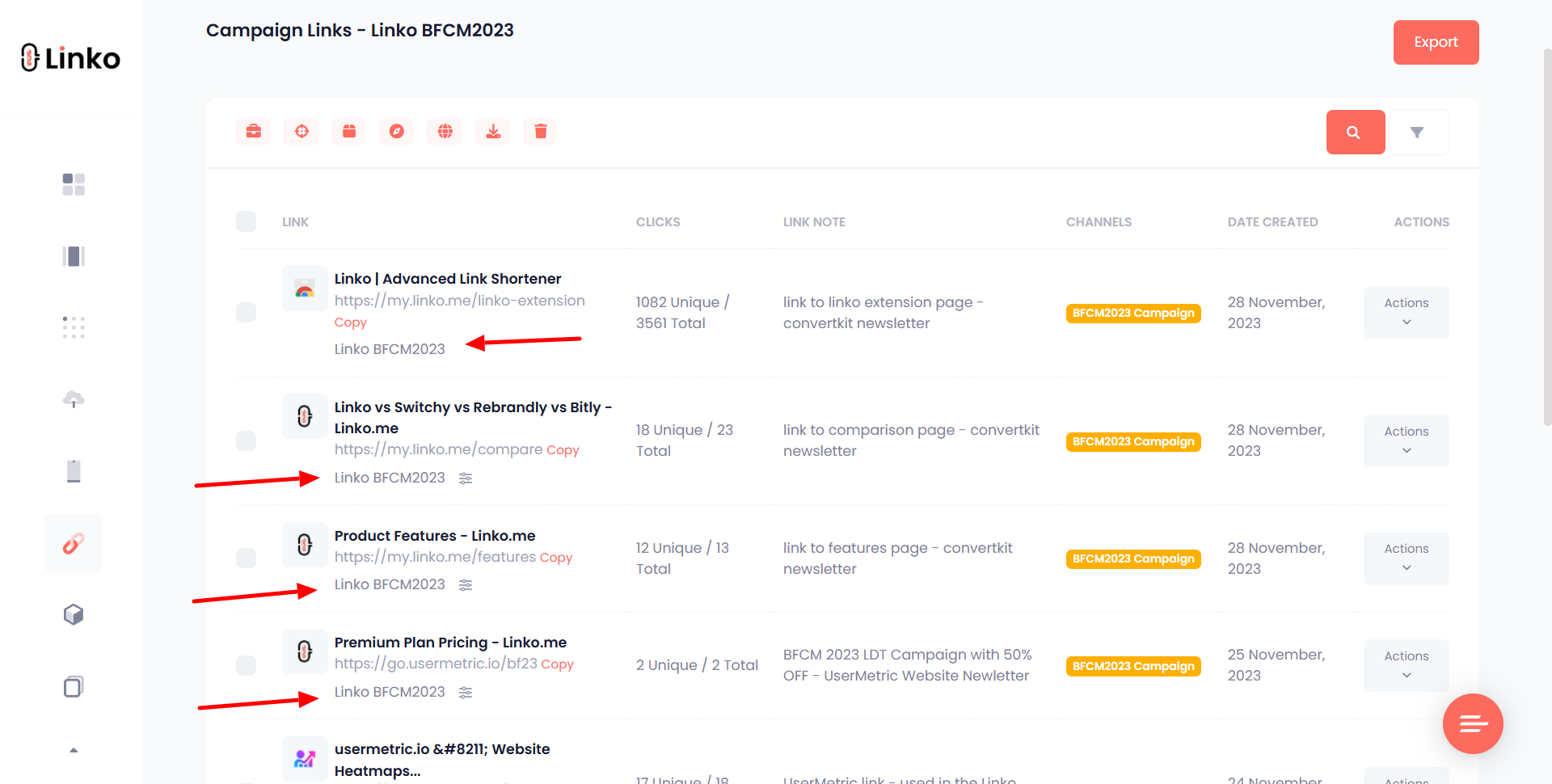Open the copy pages icon in the sidebar
The image size is (1552, 784).
(74, 687)
